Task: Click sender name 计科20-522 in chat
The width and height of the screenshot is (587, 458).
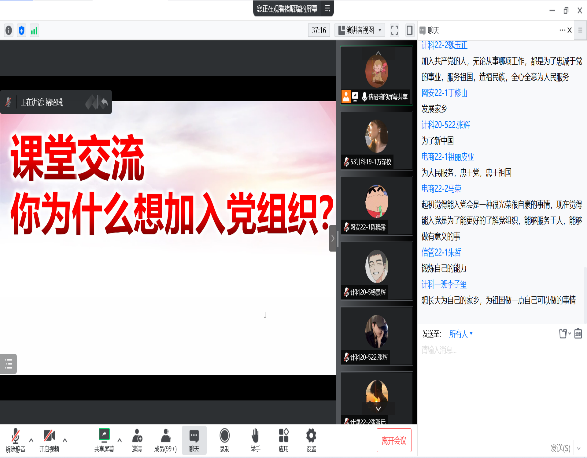Action: (x=445, y=125)
